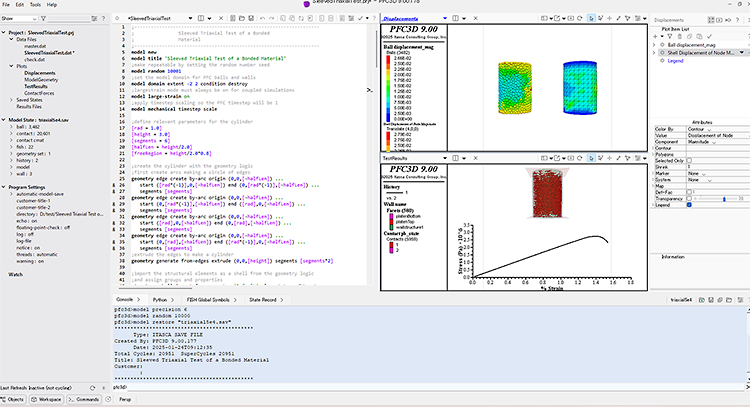
Task: Adjust the Transparency slider handle
Action: pyautogui.click(x=724, y=198)
